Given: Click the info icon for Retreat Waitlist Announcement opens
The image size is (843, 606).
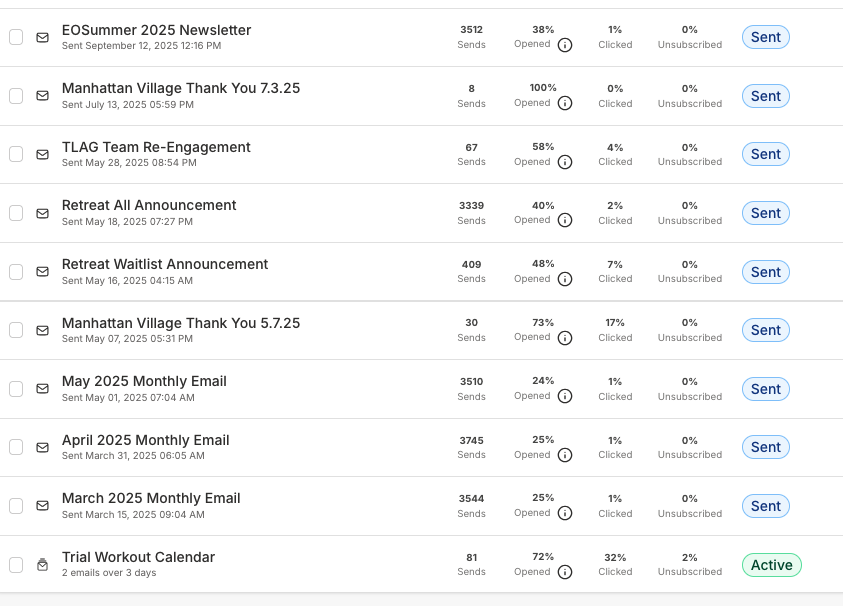Looking at the screenshot, I should (565, 279).
